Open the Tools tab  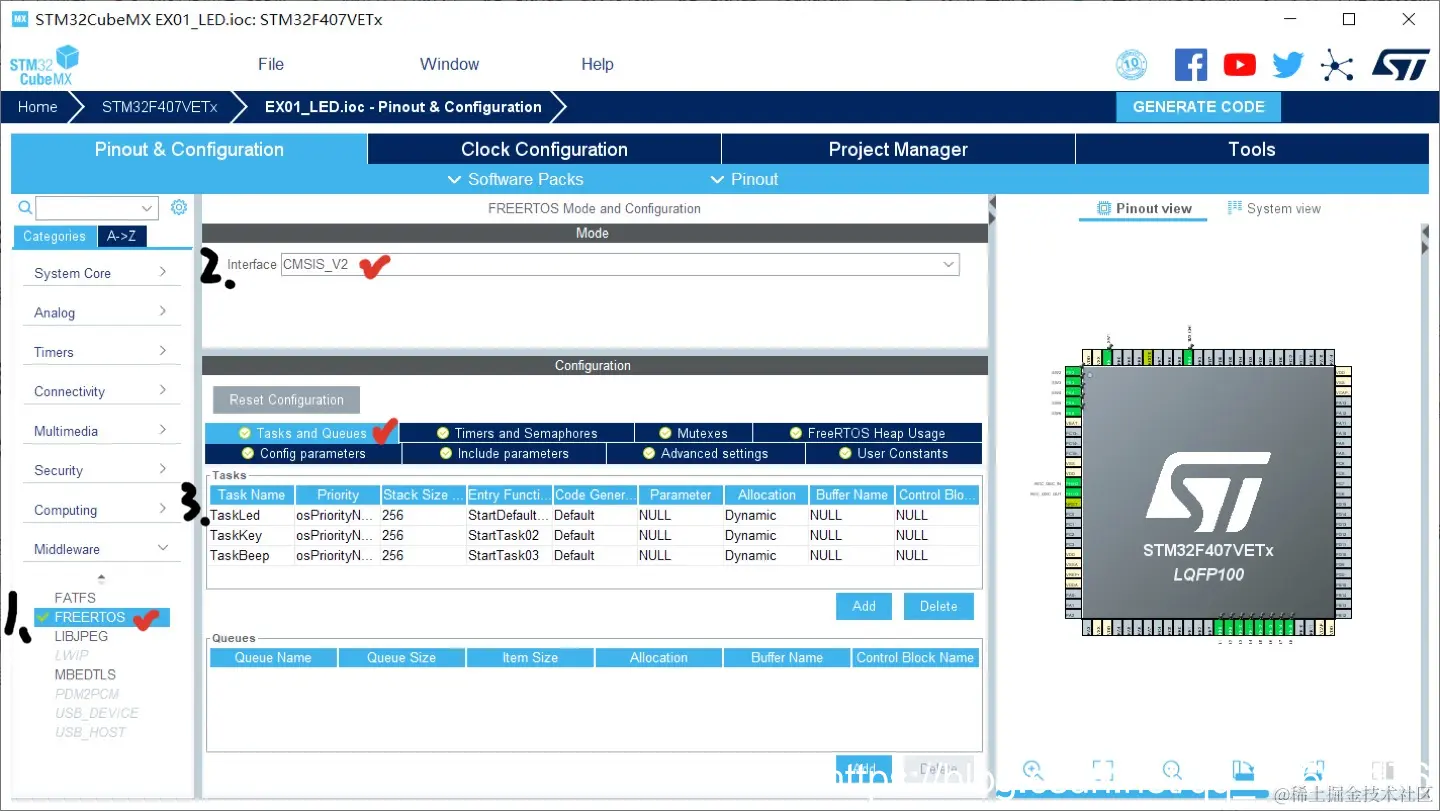1252,149
